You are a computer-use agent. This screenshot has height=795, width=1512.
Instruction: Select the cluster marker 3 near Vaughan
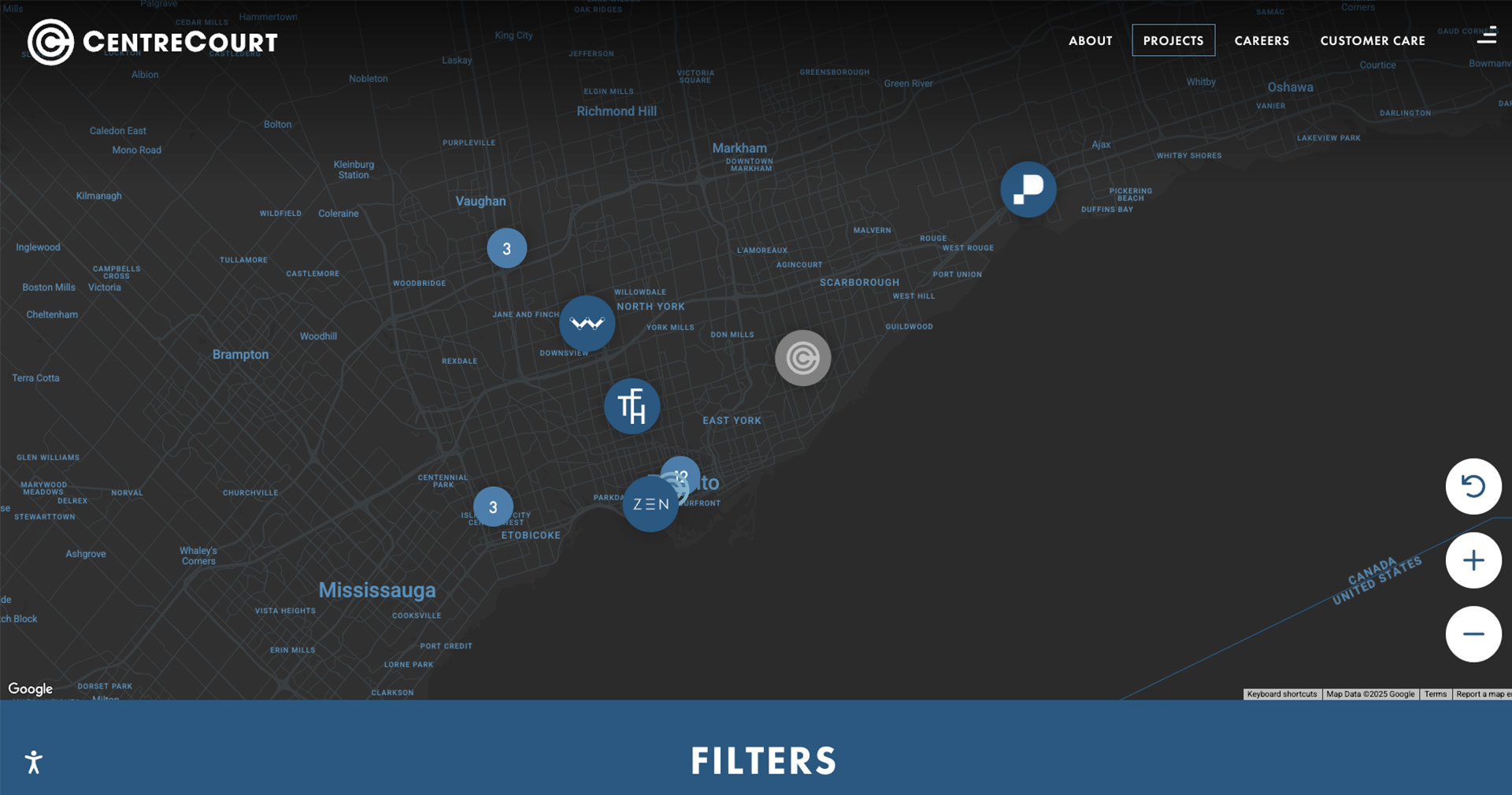pyautogui.click(x=506, y=248)
